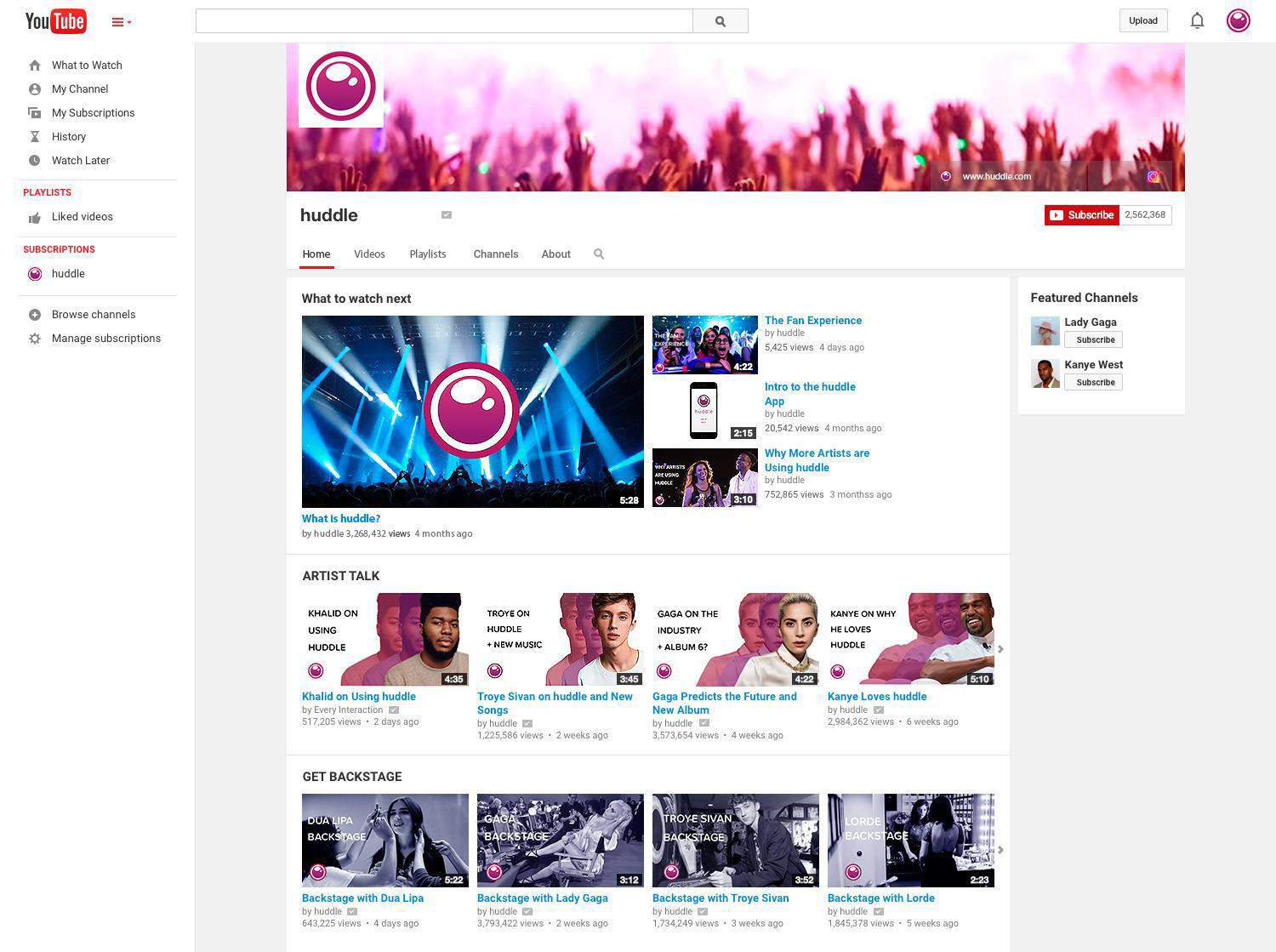The height and width of the screenshot is (952, 1276).
Task: Subscribe to the huddle channel
Action: tap(1081, 215)
